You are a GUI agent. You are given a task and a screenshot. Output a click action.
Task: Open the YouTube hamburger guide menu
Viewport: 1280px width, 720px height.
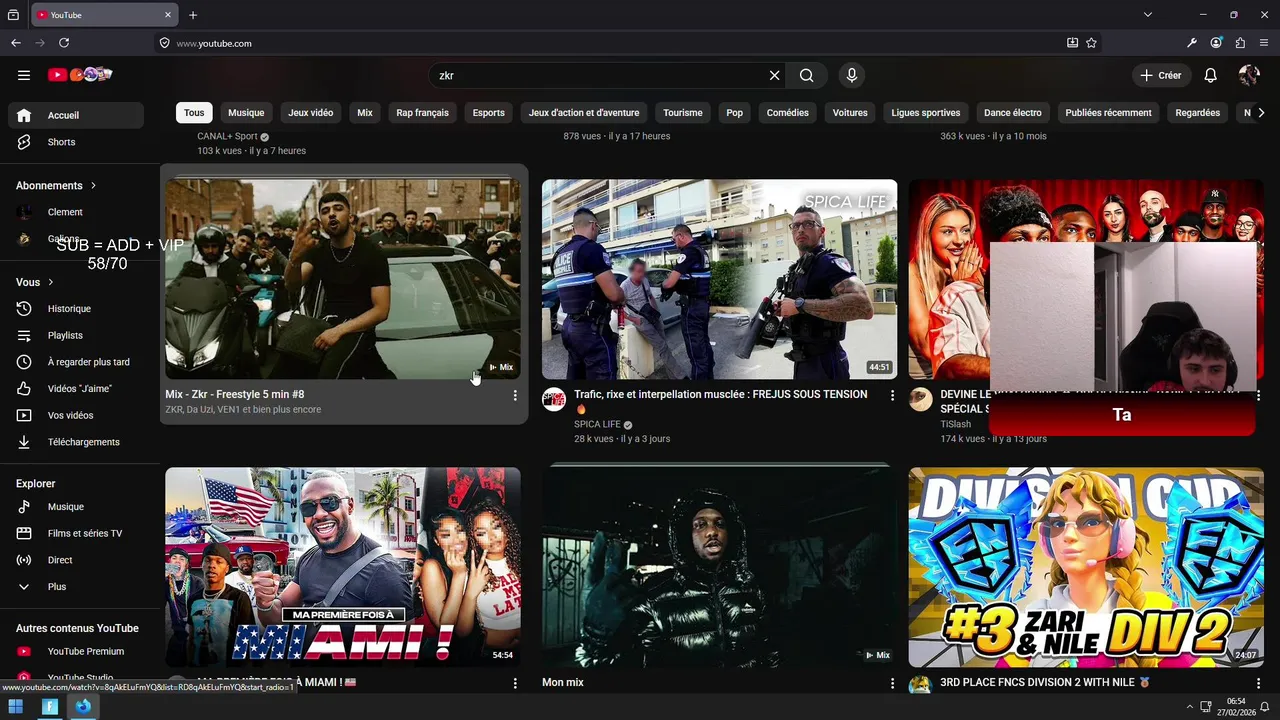(x=24, y=75)
